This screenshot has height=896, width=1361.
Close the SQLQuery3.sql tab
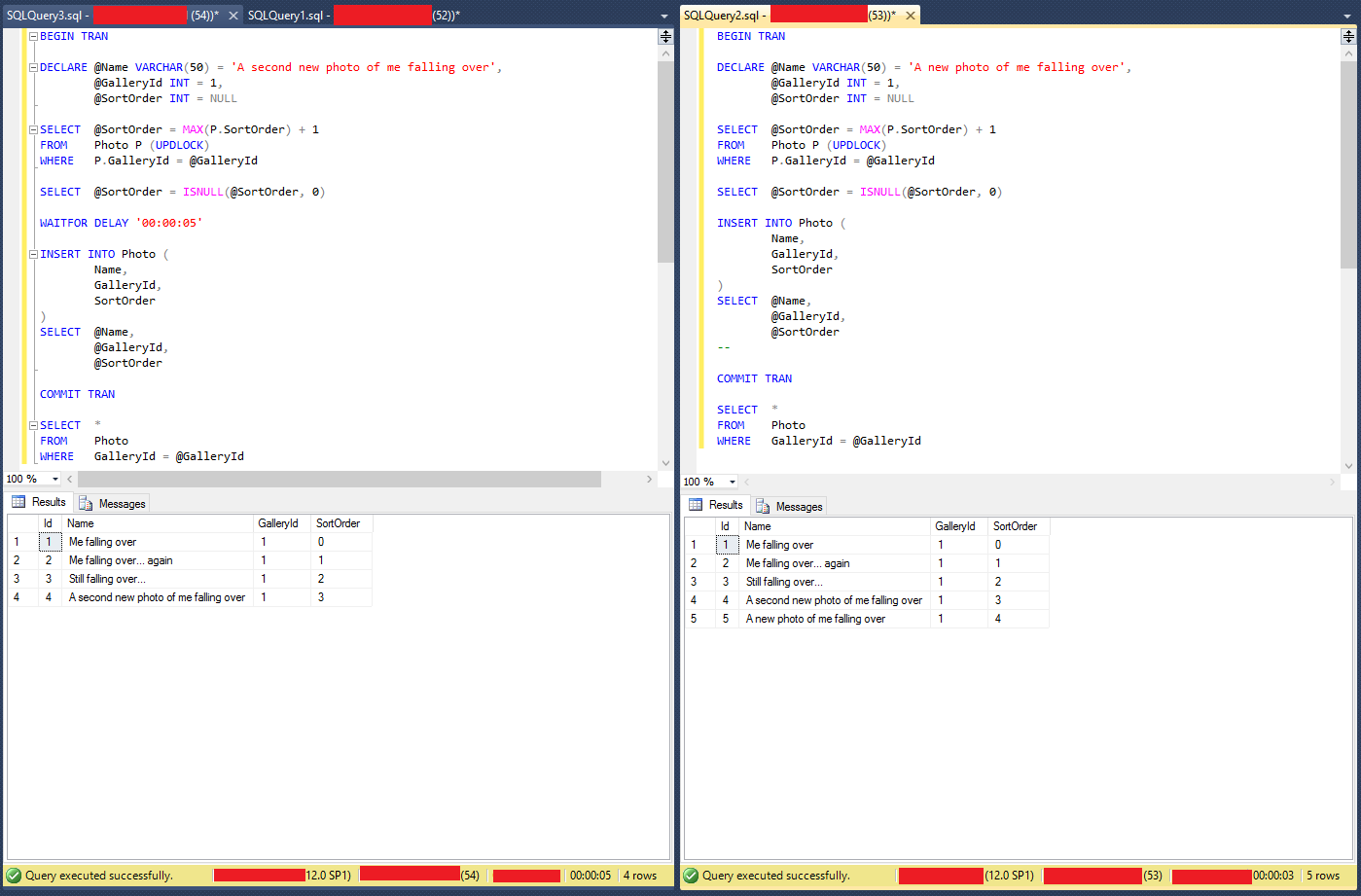233,16
